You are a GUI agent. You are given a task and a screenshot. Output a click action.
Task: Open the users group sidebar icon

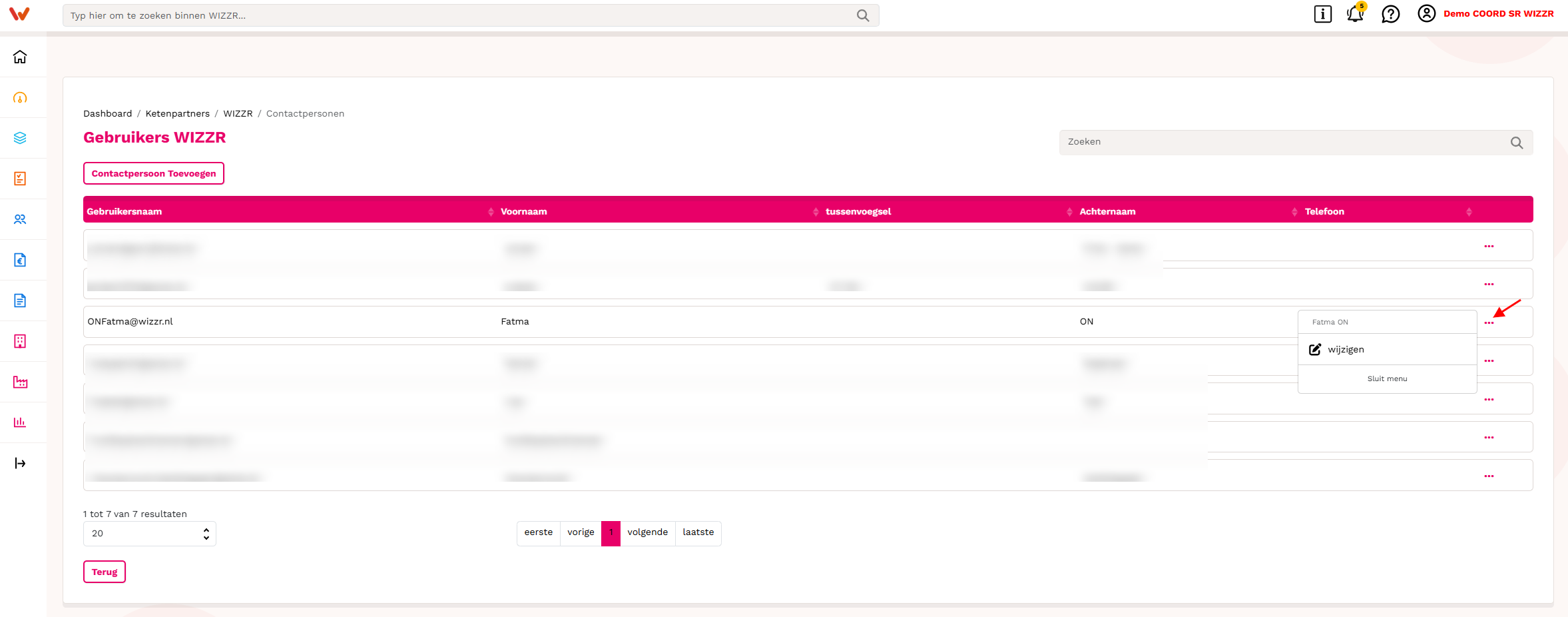coord(20,219)
